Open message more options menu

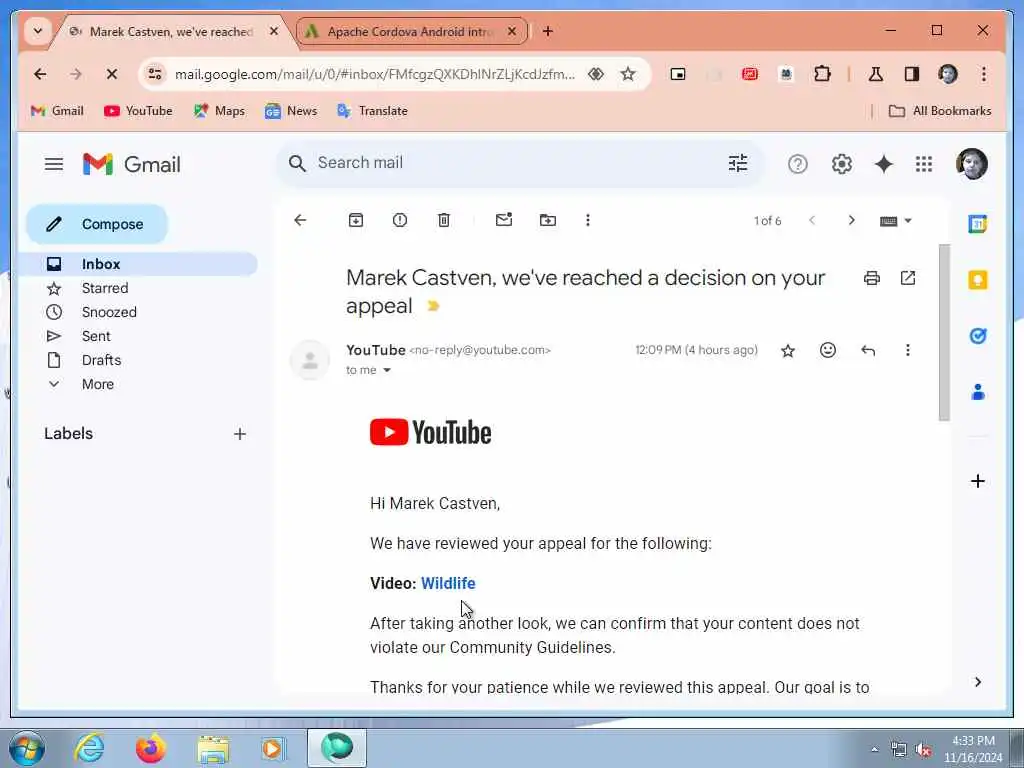pos(908,351)
